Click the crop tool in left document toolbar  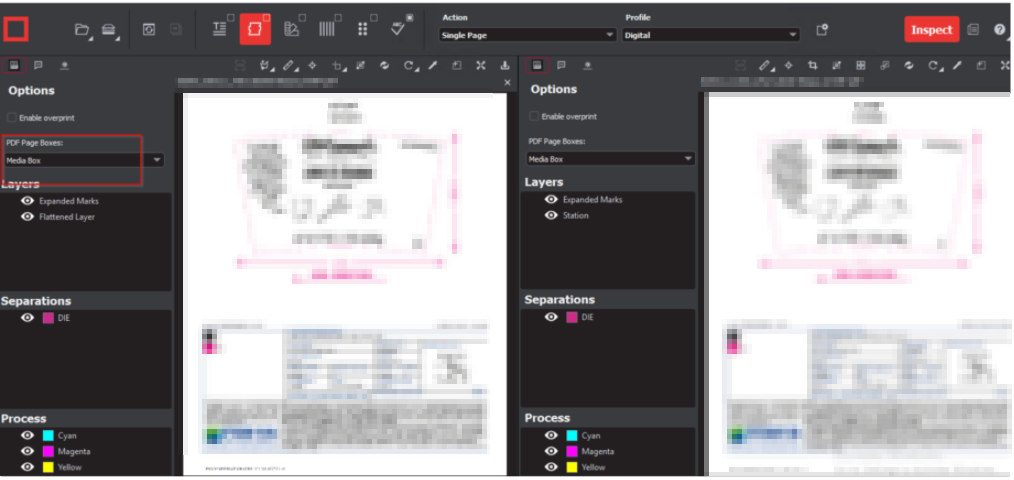pos(338,66)
